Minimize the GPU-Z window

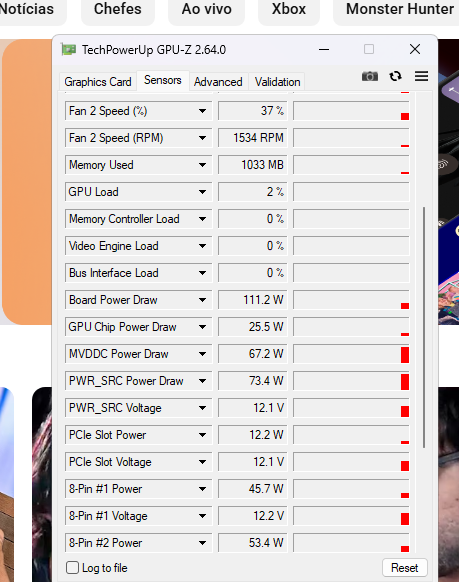click(324, 49)
